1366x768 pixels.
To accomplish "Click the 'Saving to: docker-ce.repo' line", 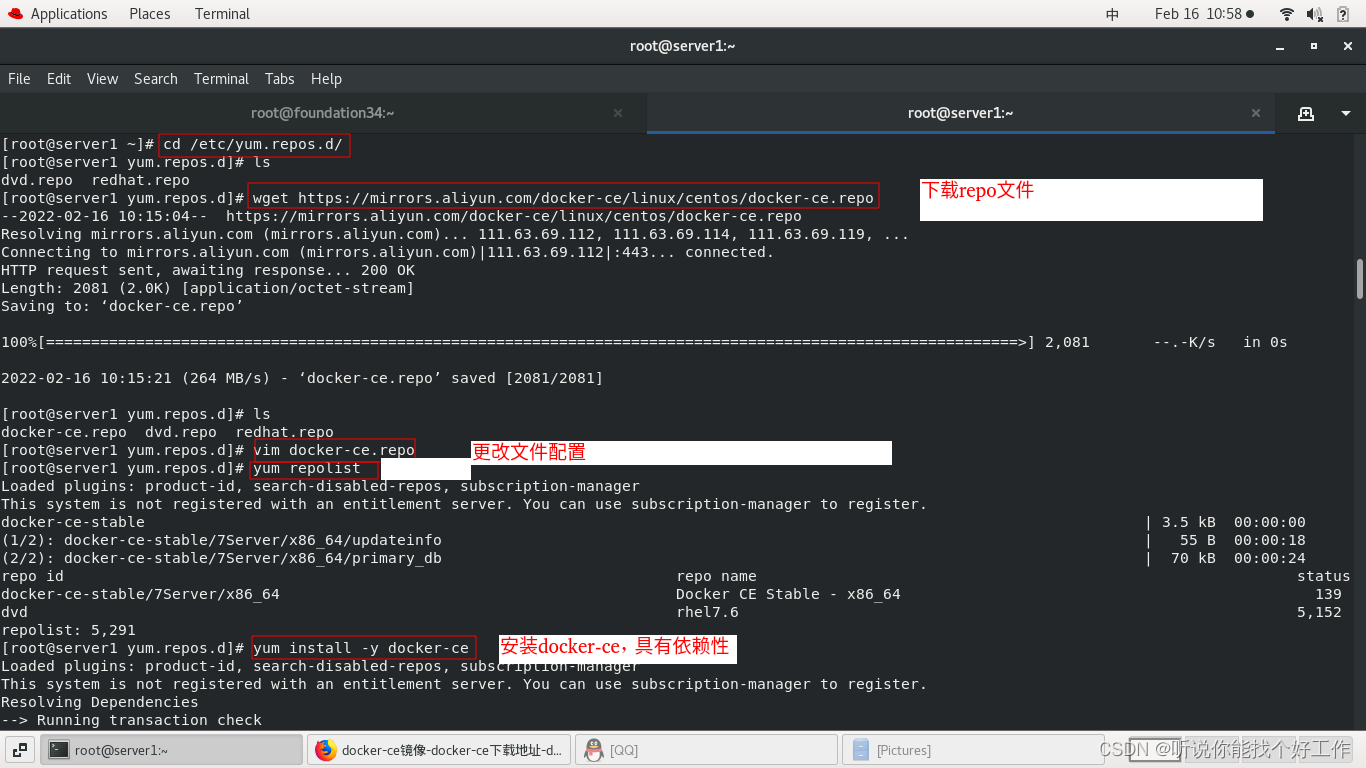I will click(122, 306).
